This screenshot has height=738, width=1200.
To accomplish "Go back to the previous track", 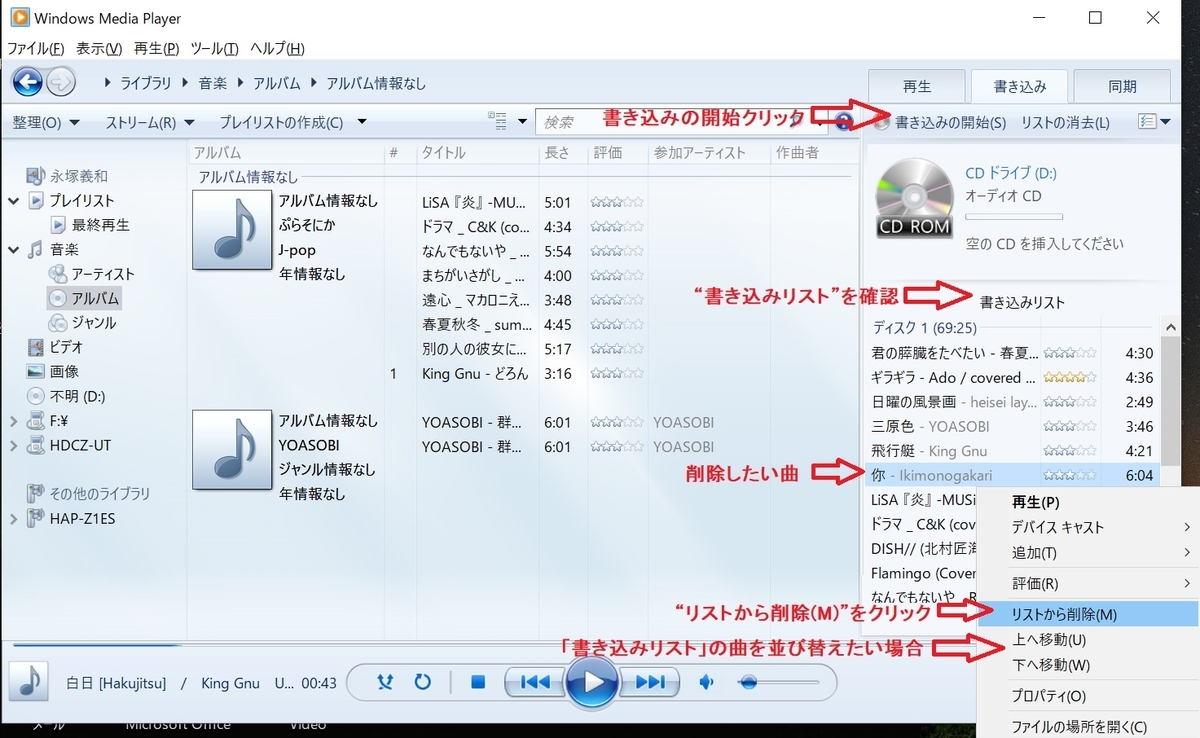I will coord(535,682).
